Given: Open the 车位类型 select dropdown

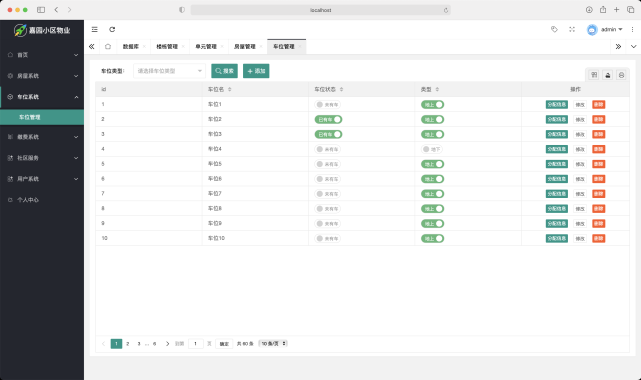Looking at the screenshot, I should point(169,71).
